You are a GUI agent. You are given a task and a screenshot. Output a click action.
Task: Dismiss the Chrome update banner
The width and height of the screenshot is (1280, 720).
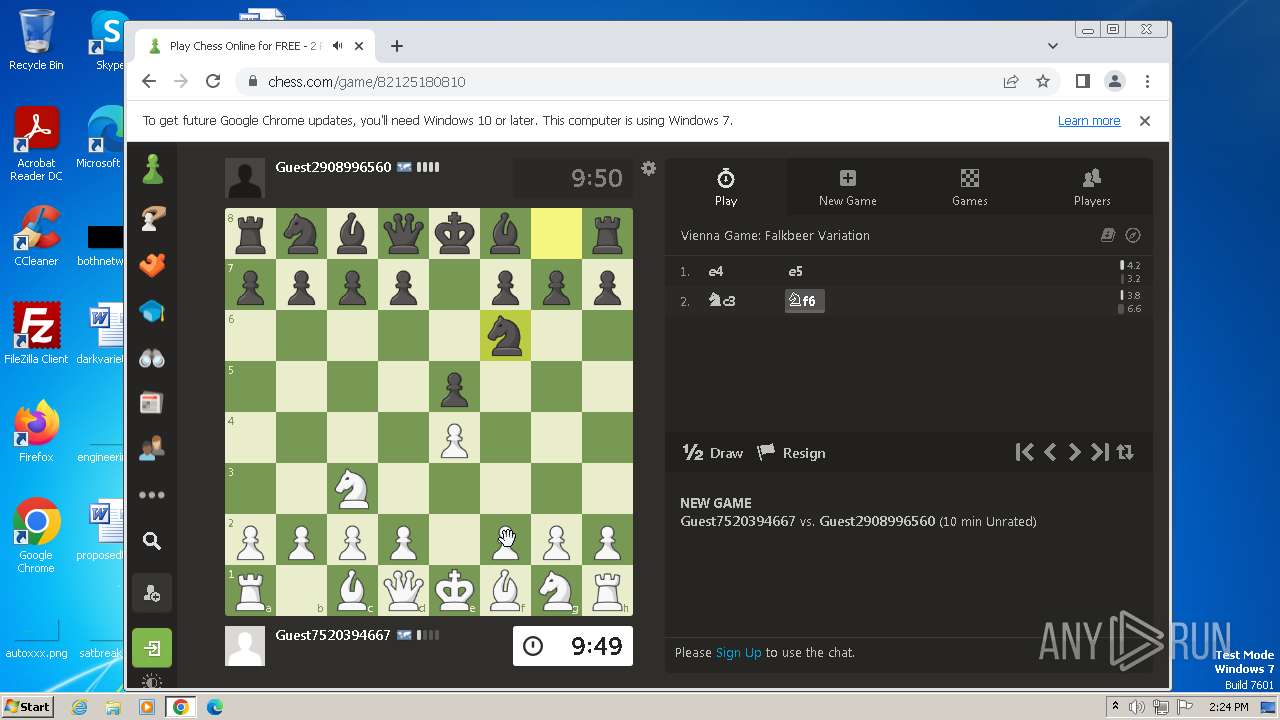pyautogui.click(x=1145, y=120)
